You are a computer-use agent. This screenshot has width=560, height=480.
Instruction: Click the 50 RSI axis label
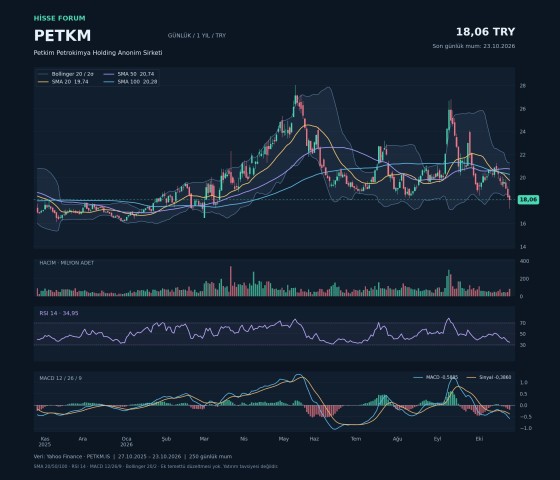(x=523, y=334)
